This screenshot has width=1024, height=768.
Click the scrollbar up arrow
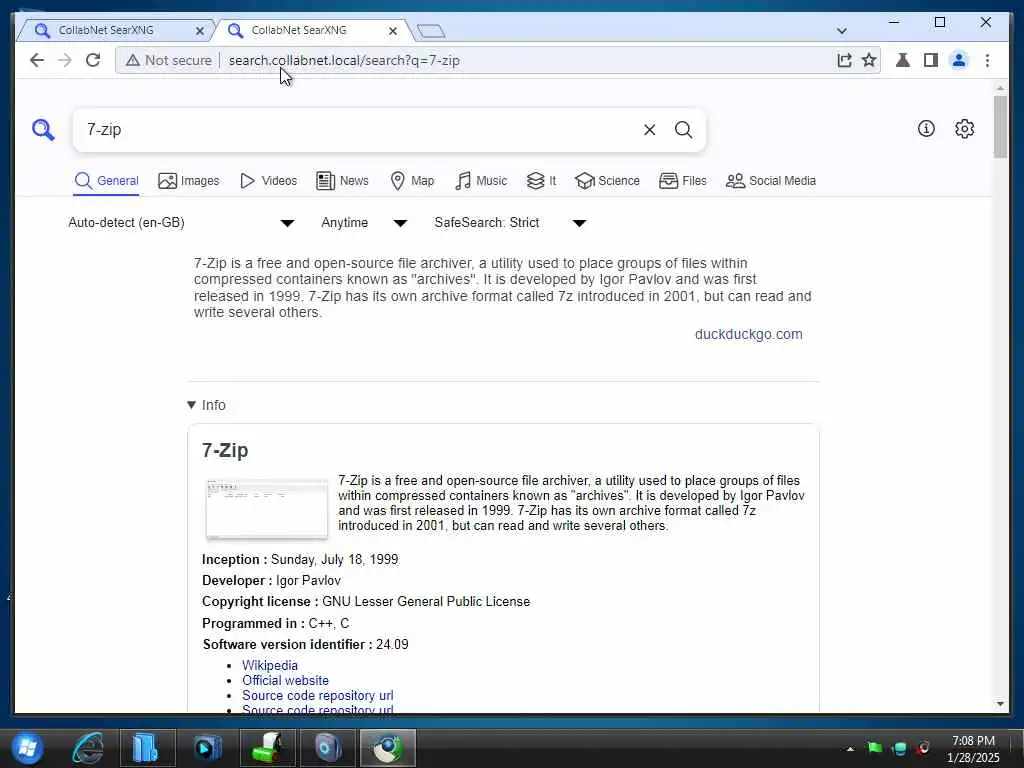(x=1000, y=88)
